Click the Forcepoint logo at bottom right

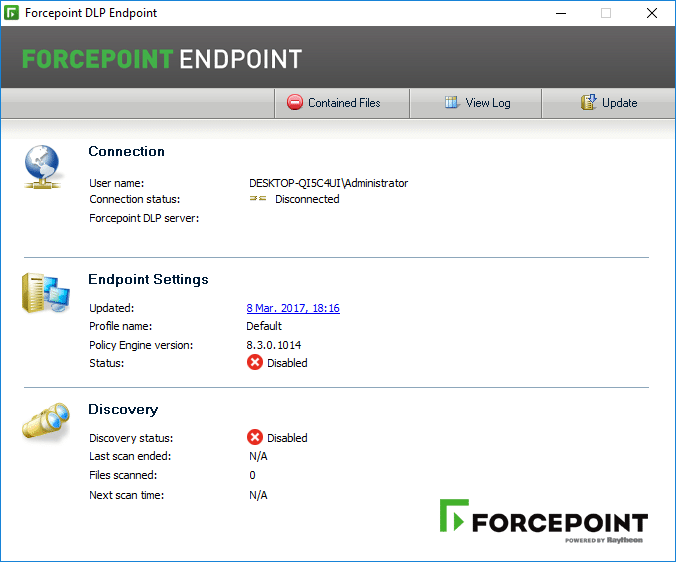tap(544, 521)
